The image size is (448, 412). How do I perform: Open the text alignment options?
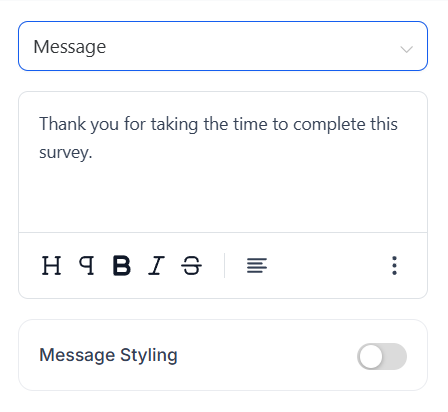pos(257,266)
